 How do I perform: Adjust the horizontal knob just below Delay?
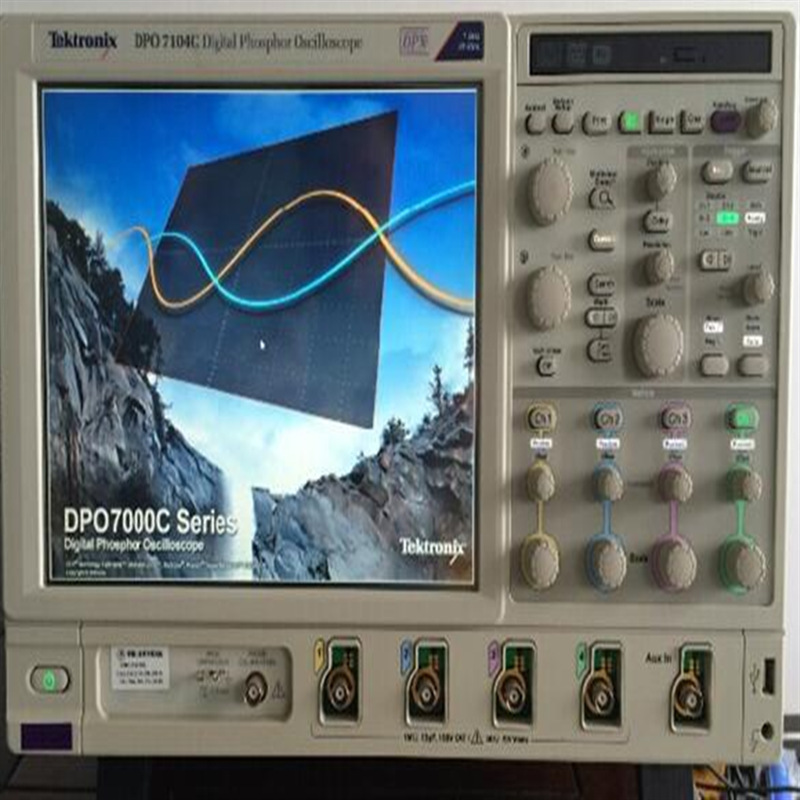click(659, 267)
